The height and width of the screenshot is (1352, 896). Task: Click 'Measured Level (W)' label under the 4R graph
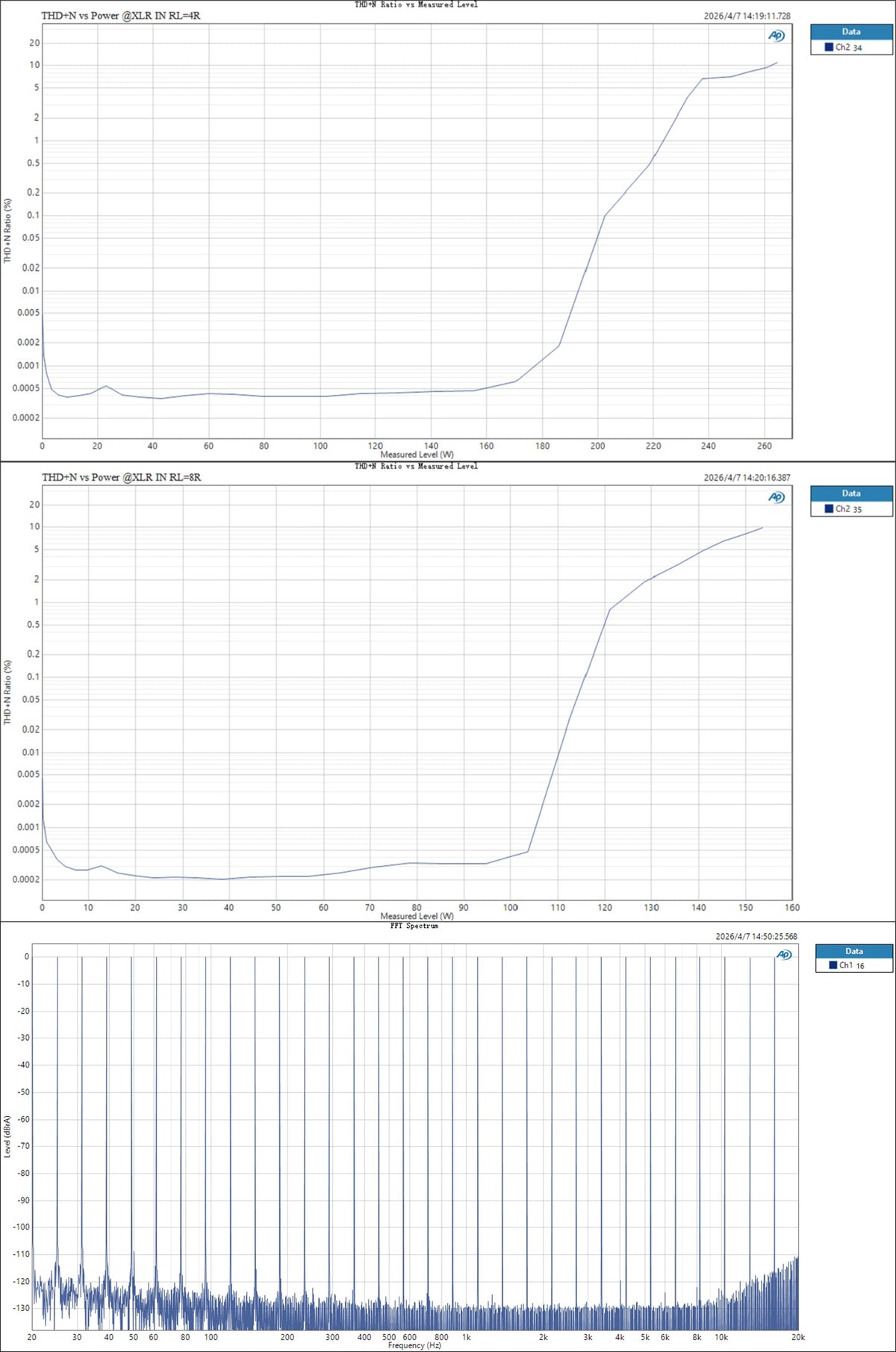point(417,455)
